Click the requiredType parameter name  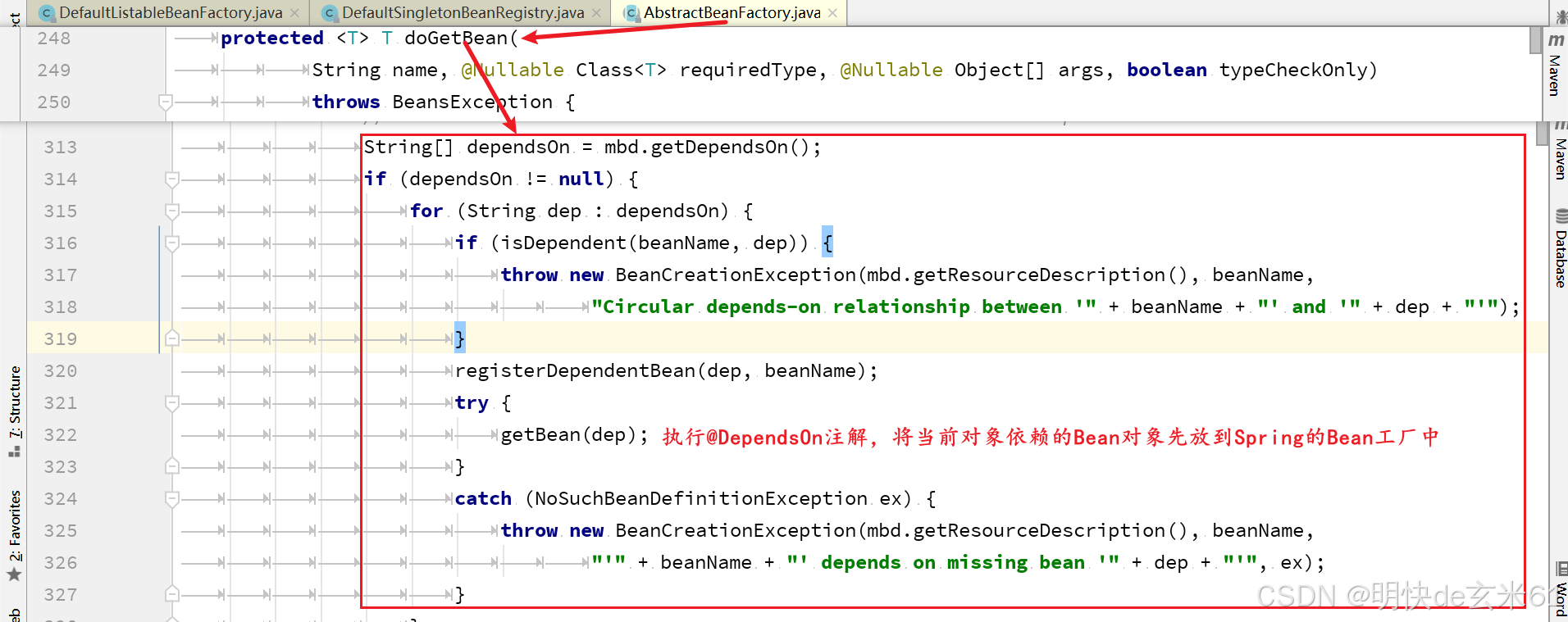click(748, 70)
